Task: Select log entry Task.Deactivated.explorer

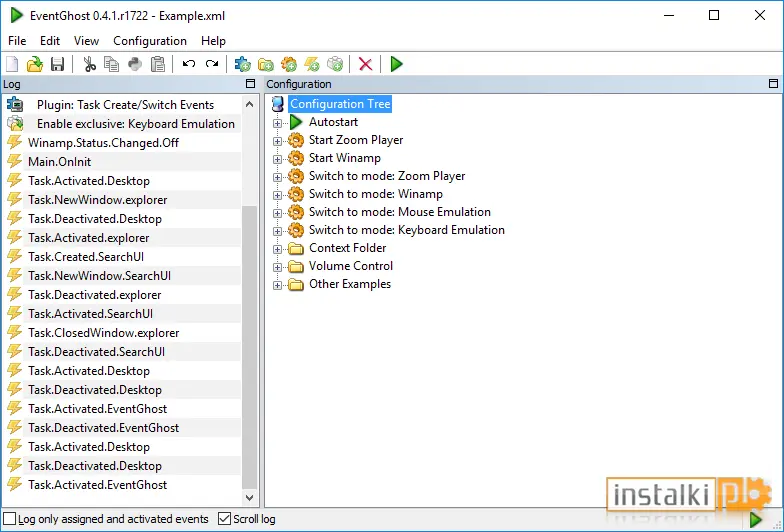Action: 94,295
